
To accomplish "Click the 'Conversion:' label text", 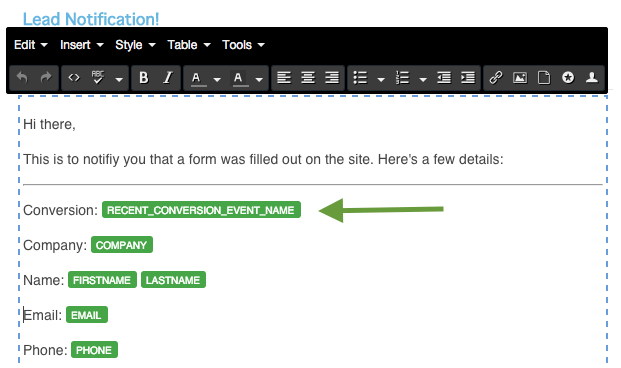I will pos(60,210).
